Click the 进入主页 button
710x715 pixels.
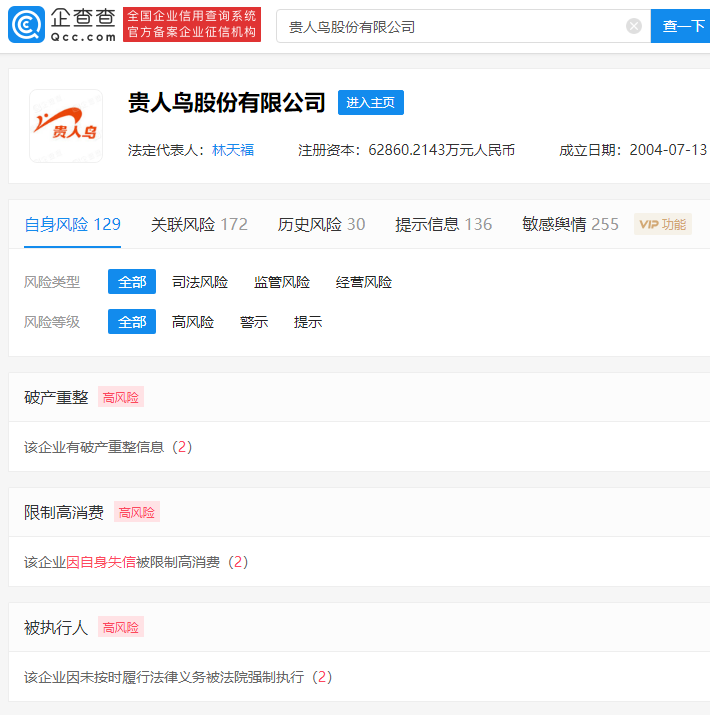(371, 103)
